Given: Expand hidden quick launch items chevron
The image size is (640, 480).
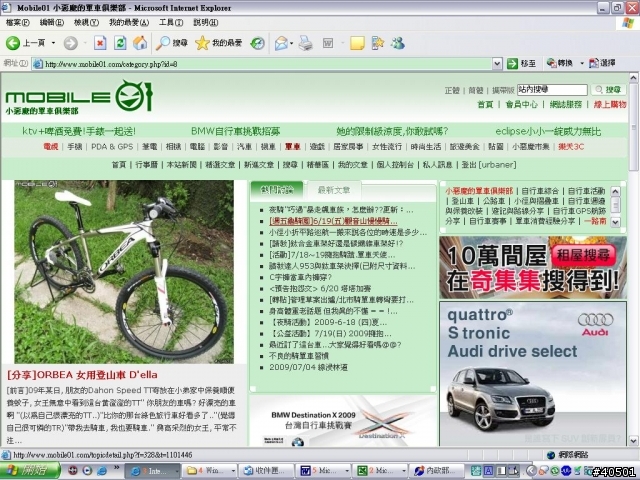Looking at the screenshot, I should tap(116, 467).
